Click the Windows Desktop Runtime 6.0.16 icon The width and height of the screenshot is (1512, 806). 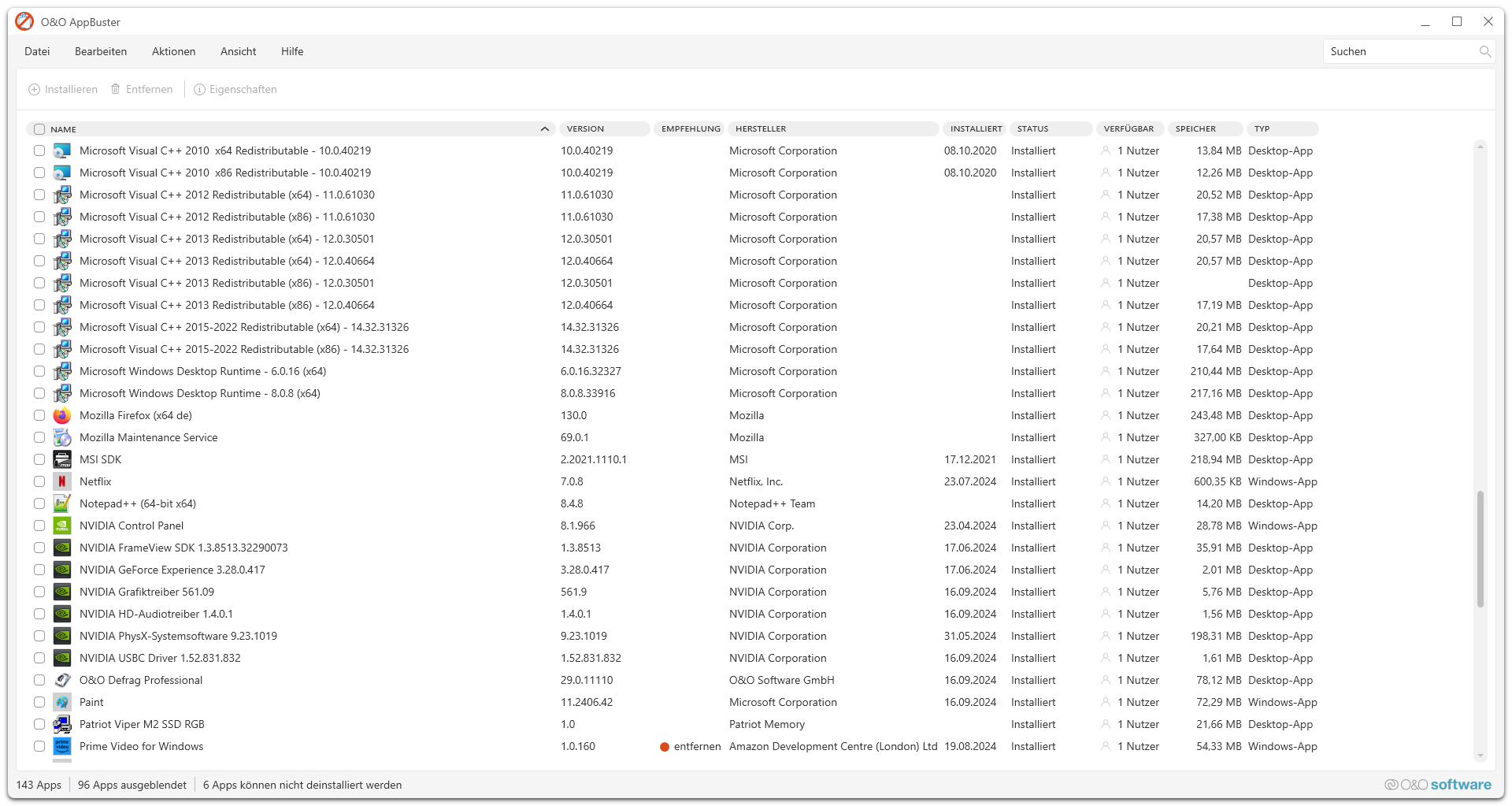coord(62,371)
